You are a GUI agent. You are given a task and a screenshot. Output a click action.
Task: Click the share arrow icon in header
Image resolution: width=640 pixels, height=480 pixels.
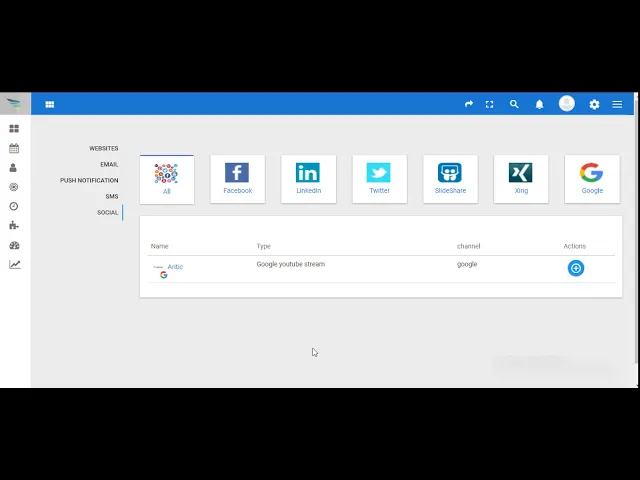pyautogui.click(x=469, y=104)
